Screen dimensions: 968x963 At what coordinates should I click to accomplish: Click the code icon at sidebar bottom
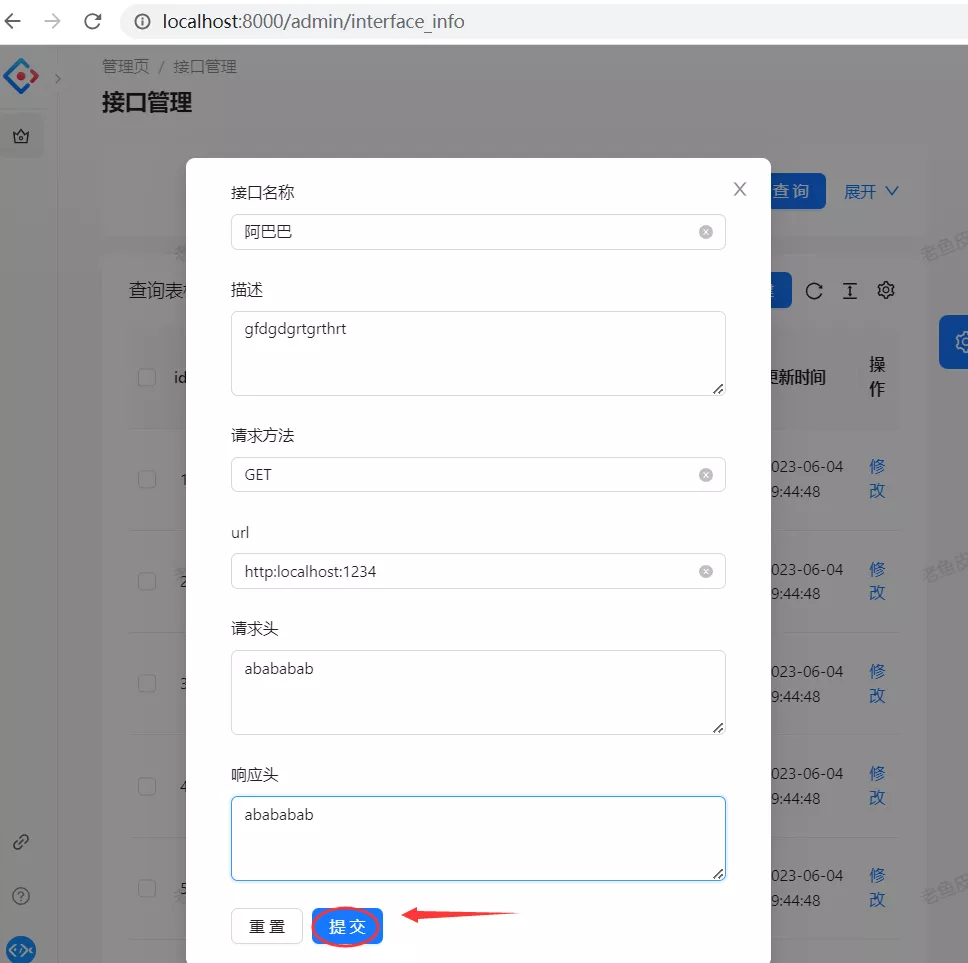[21, 949]
